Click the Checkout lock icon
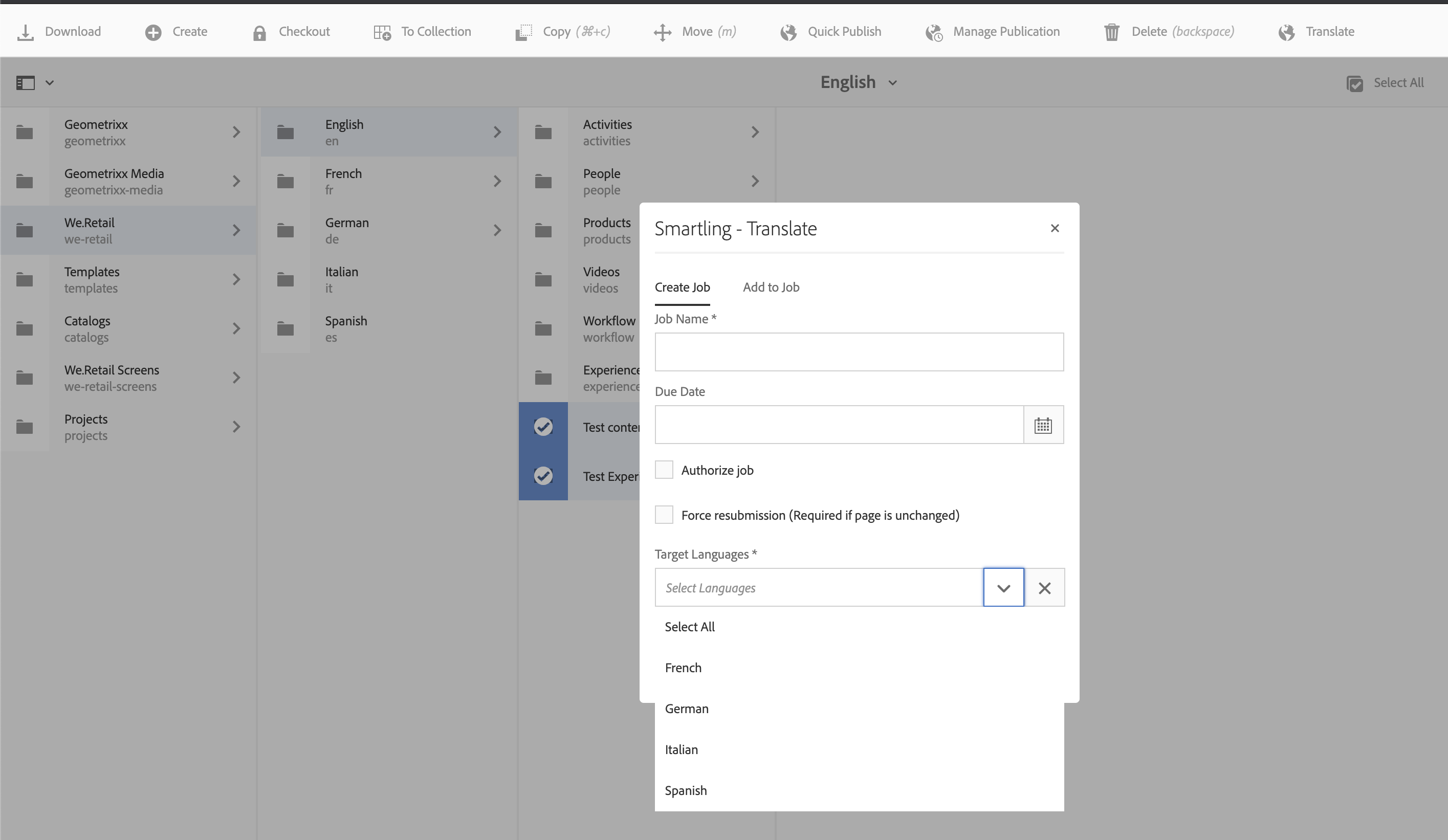1448x840 pixels. tap(259, 33)
